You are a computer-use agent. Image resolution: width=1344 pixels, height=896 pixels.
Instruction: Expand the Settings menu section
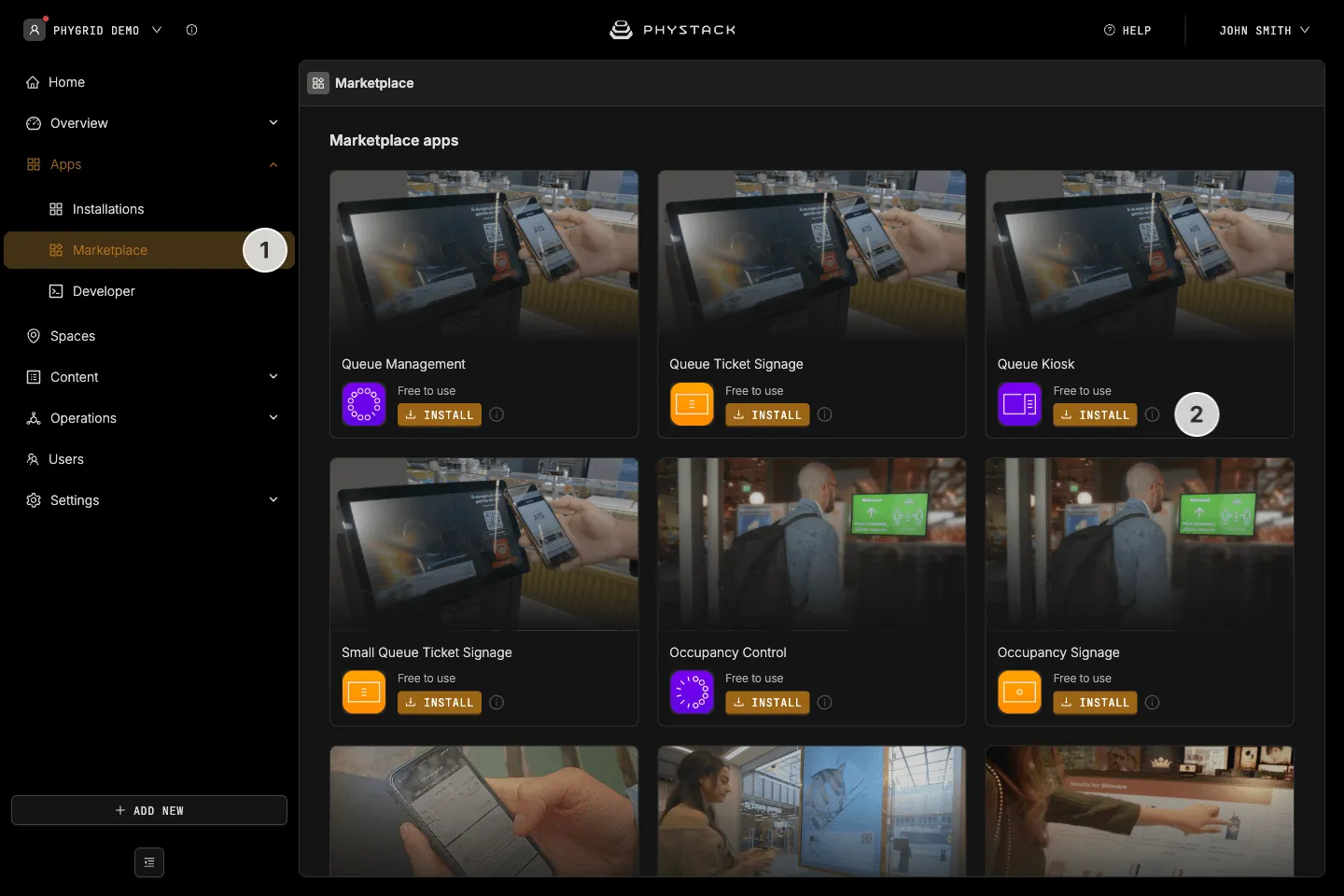tap(273, 500)
